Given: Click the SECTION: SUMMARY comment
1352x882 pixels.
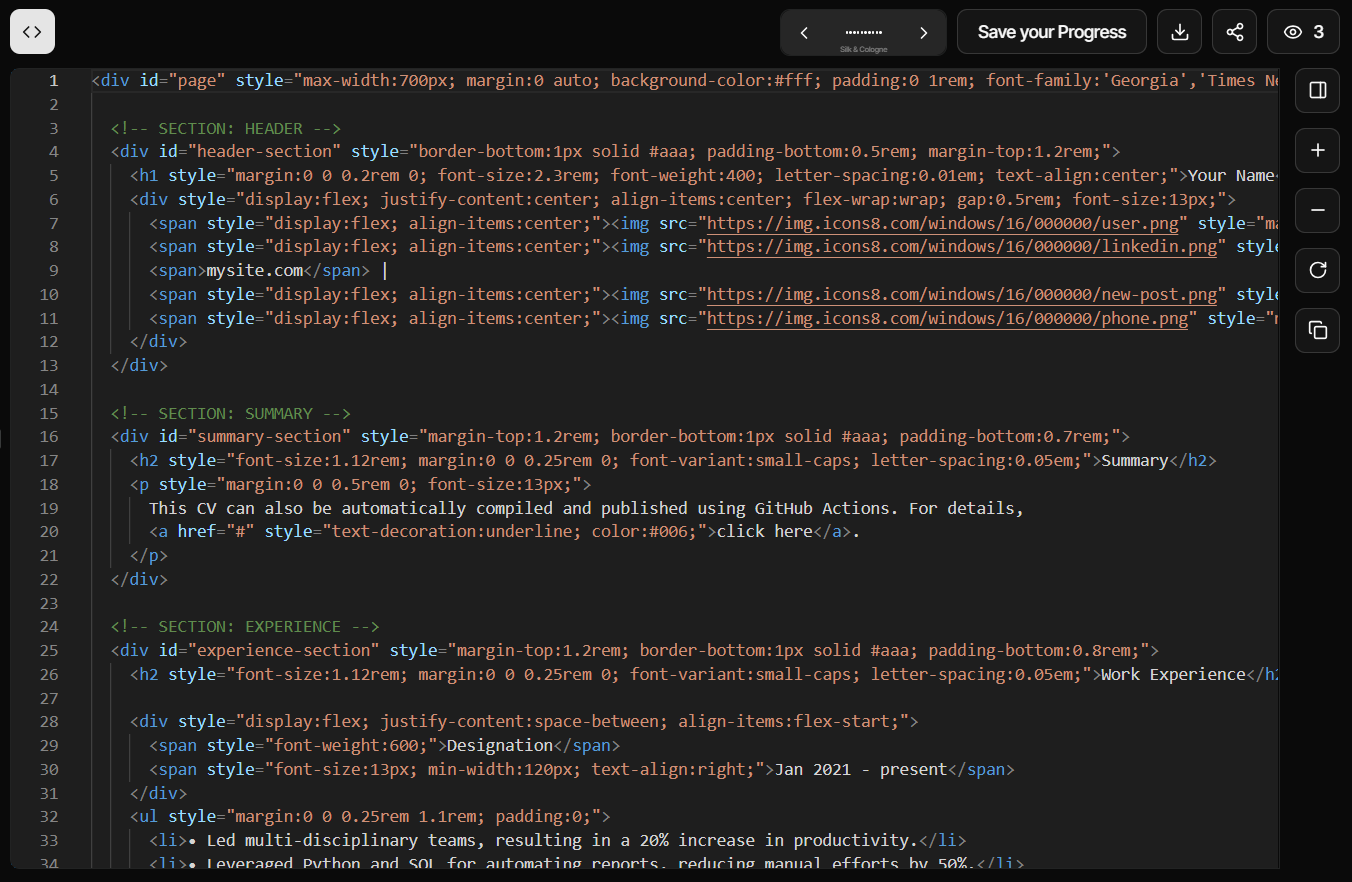Looking at the screenshot, I should (231, 413).
